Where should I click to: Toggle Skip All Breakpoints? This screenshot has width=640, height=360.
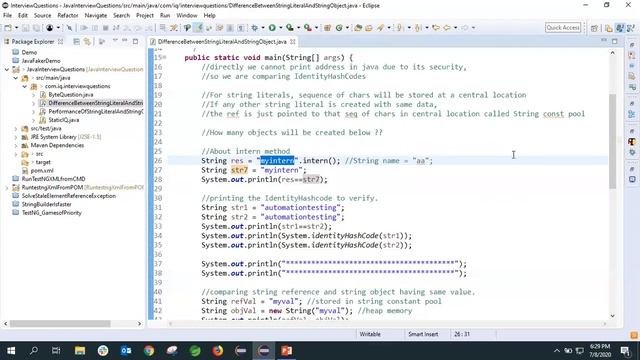point(69,28)
